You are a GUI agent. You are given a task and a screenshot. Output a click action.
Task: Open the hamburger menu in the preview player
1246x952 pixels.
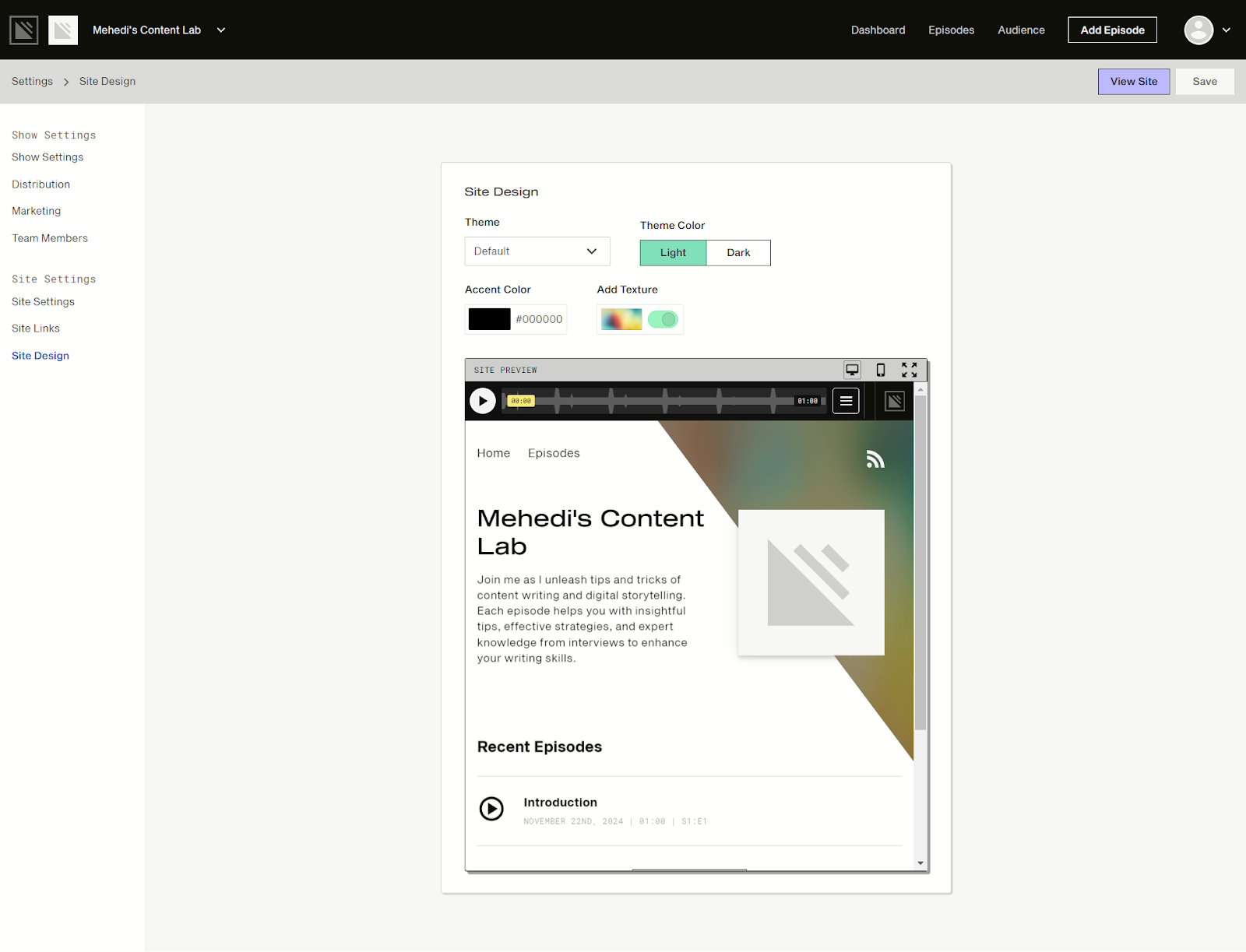845,400
